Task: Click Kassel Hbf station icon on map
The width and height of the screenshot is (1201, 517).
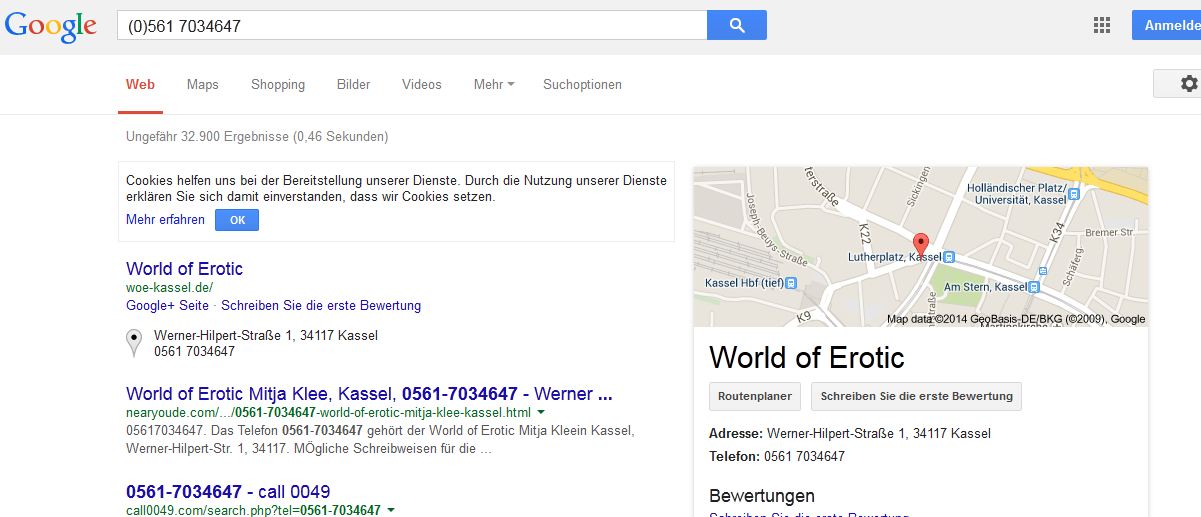Action: 792,283
